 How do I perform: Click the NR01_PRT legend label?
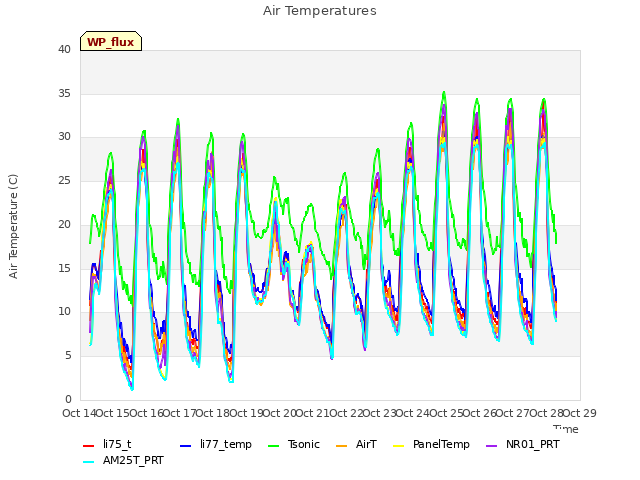pos(533,444)
